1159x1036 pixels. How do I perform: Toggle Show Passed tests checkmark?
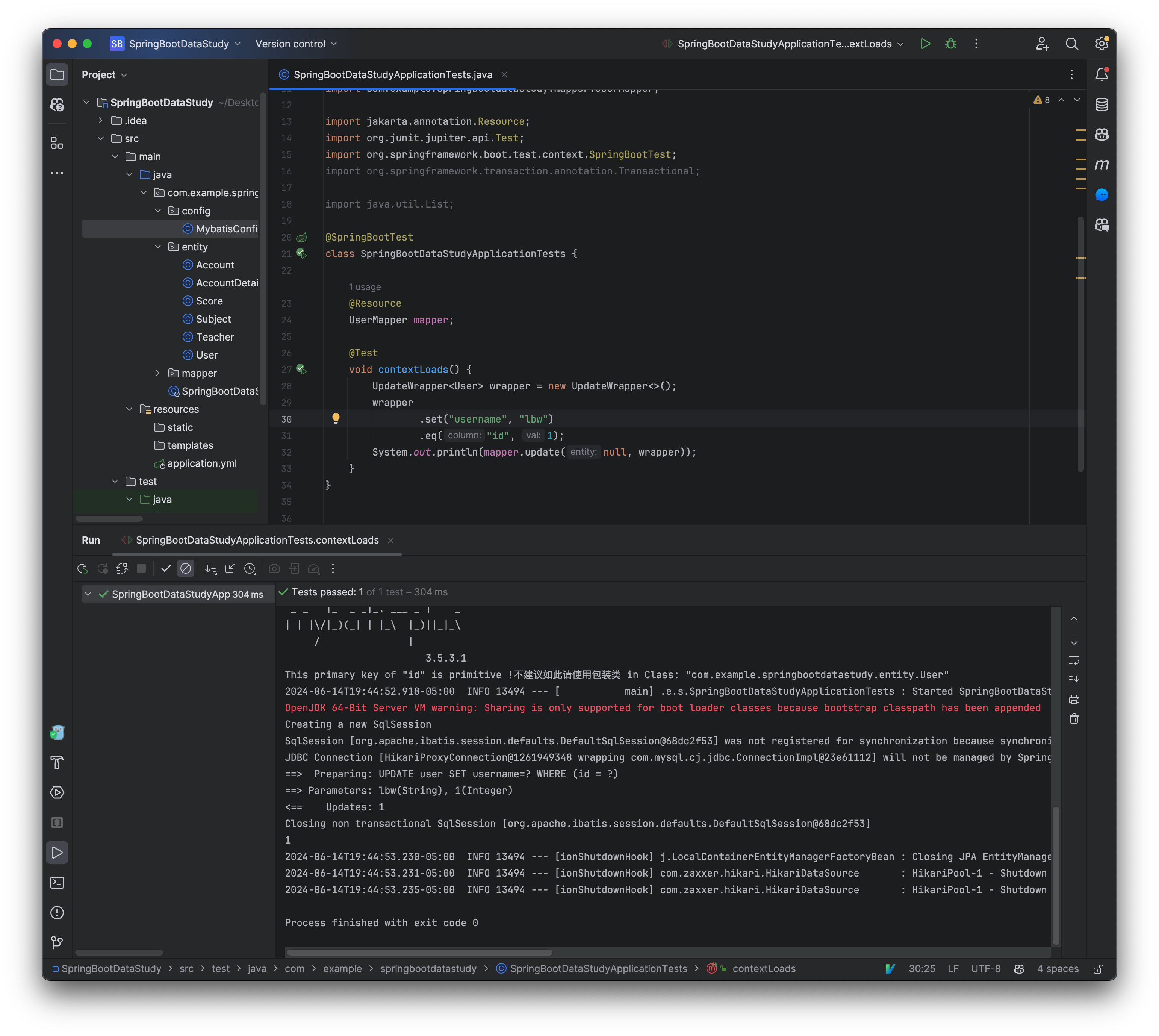pos(166,569)
